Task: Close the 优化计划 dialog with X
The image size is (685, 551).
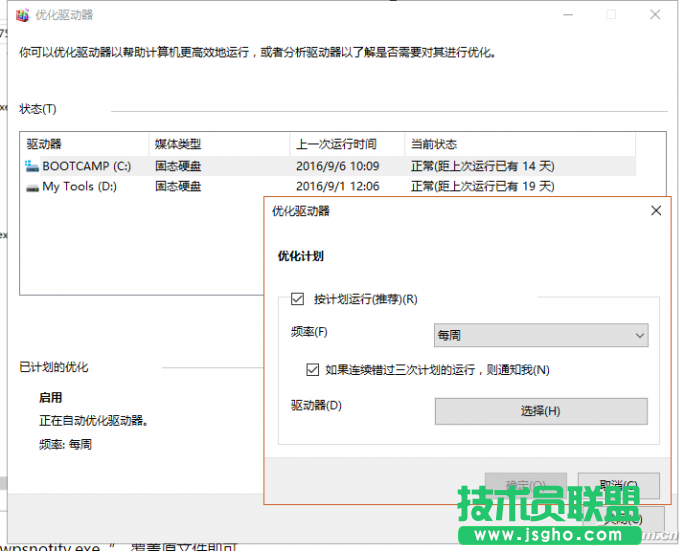Action: pos(655,211)
